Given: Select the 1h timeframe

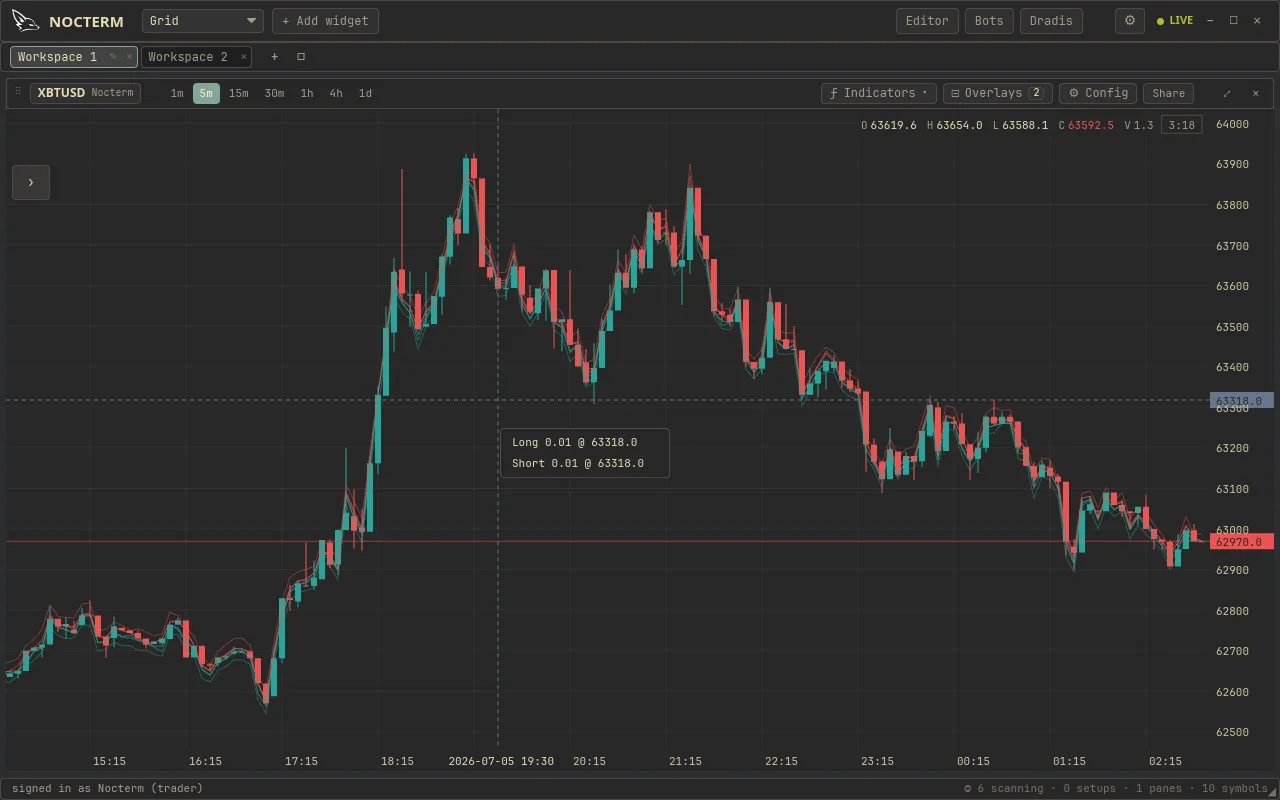Looking at the screenshot, I should tap(307, 93).
